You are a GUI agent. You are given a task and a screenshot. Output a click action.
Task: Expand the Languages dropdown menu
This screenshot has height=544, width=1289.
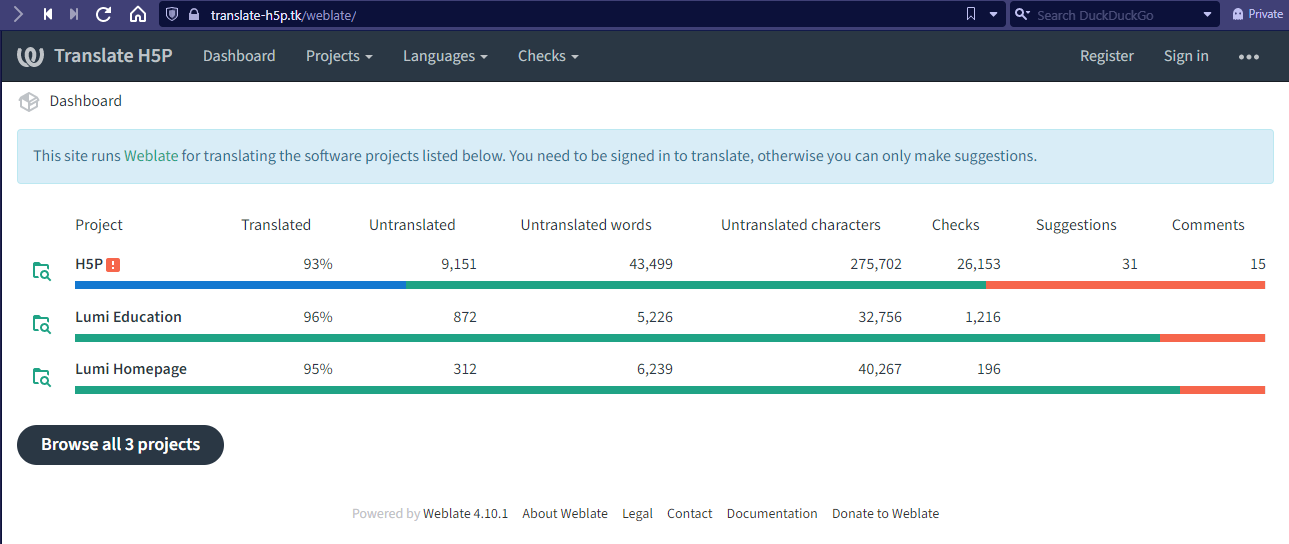(x=445, y=56)
